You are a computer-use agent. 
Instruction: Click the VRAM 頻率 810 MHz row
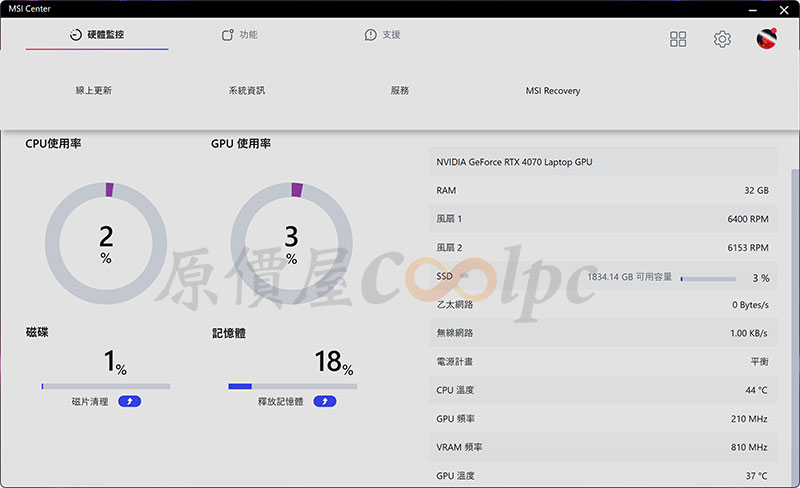click(x=603, y=447)
